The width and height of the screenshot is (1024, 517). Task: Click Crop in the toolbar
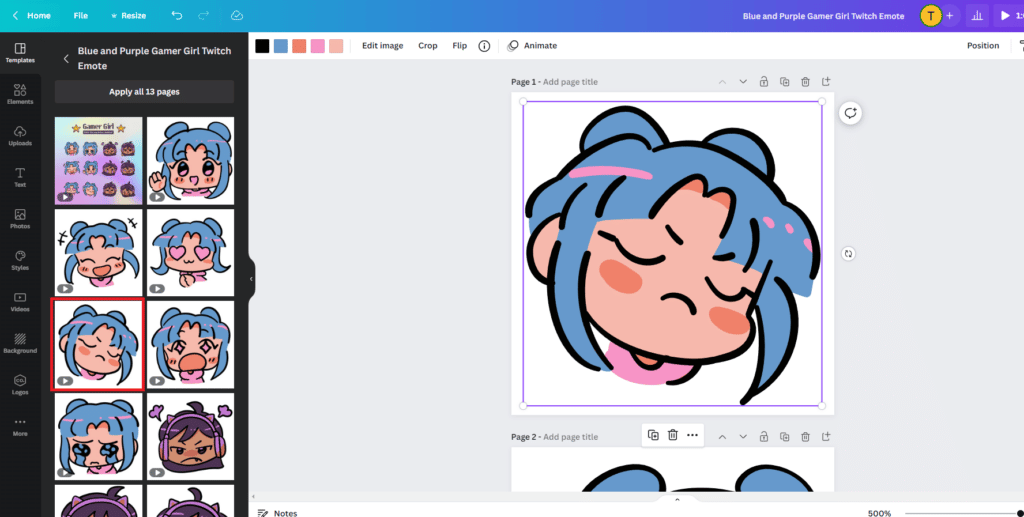428,46
